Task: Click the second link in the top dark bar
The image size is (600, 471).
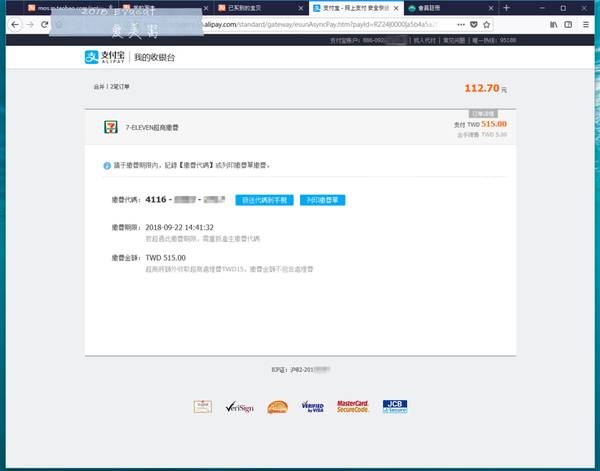Action: coord(454,40)
